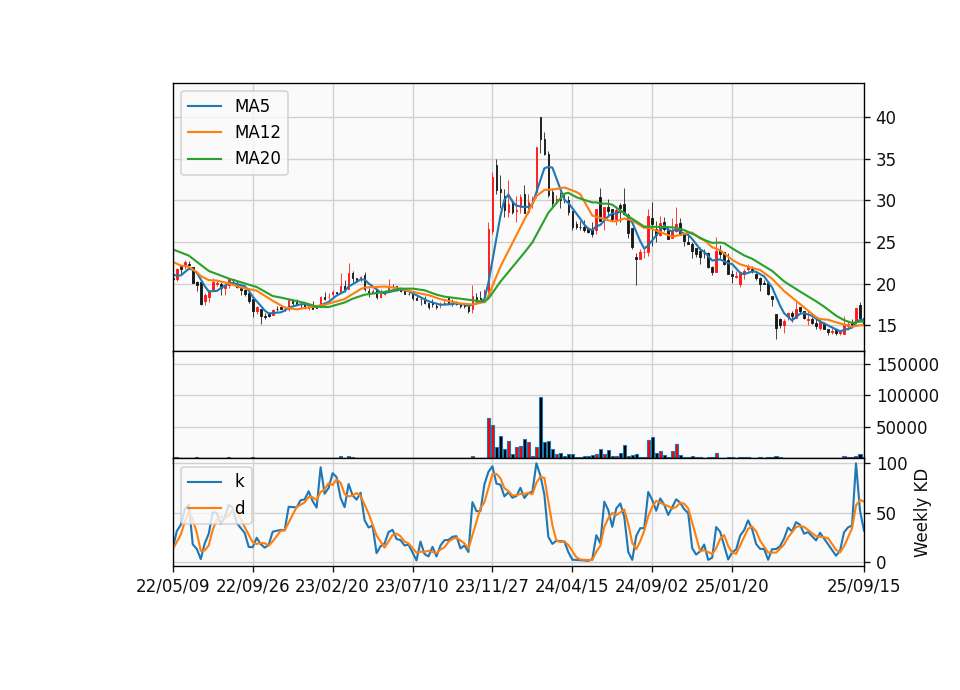Click the price axis value 15
Viewport: 960px width, 690px height.
click(x=885, y=326)
